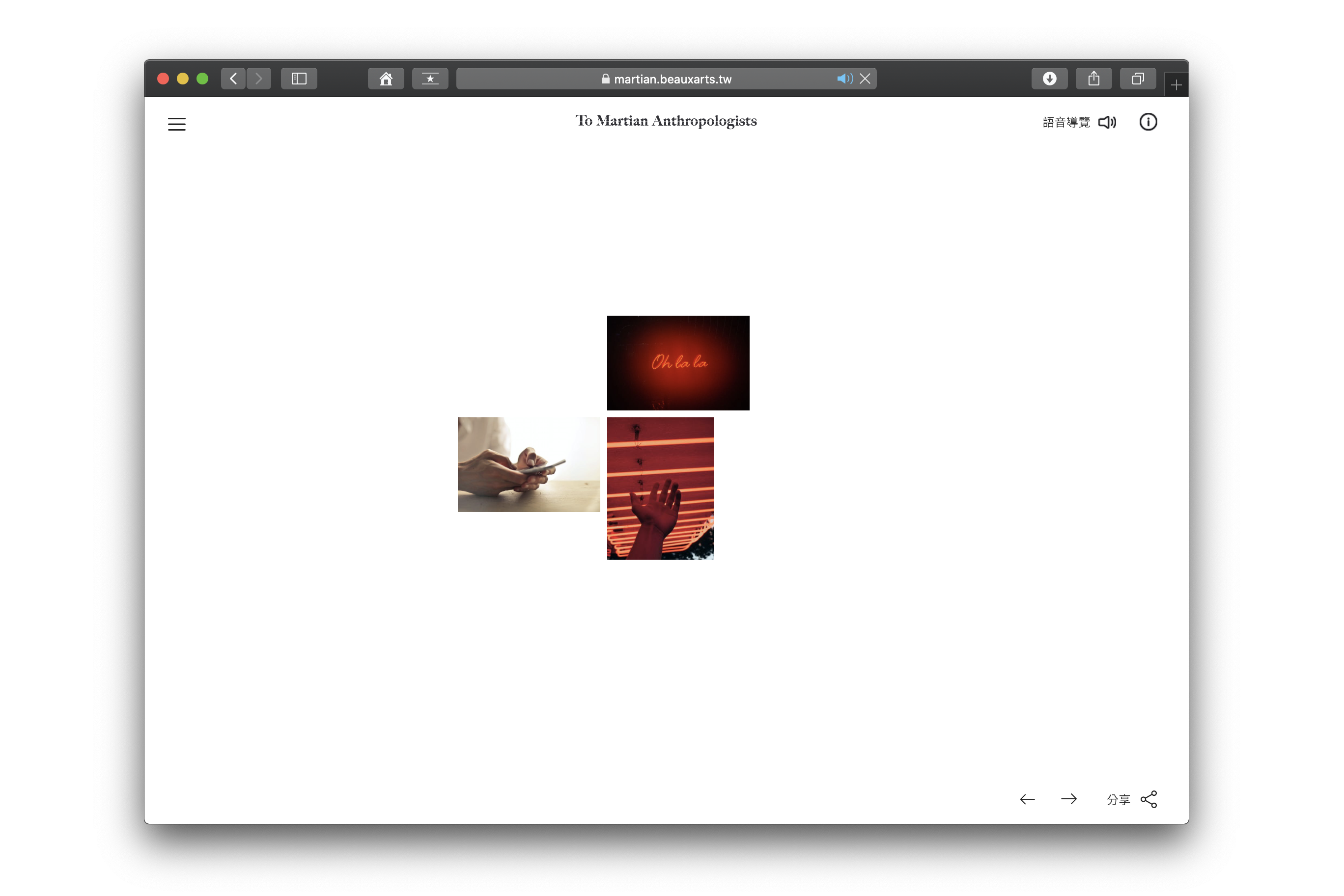Toggle the Safari sidebar
This screenshot has height=896, width=1344.
(299, 79)
